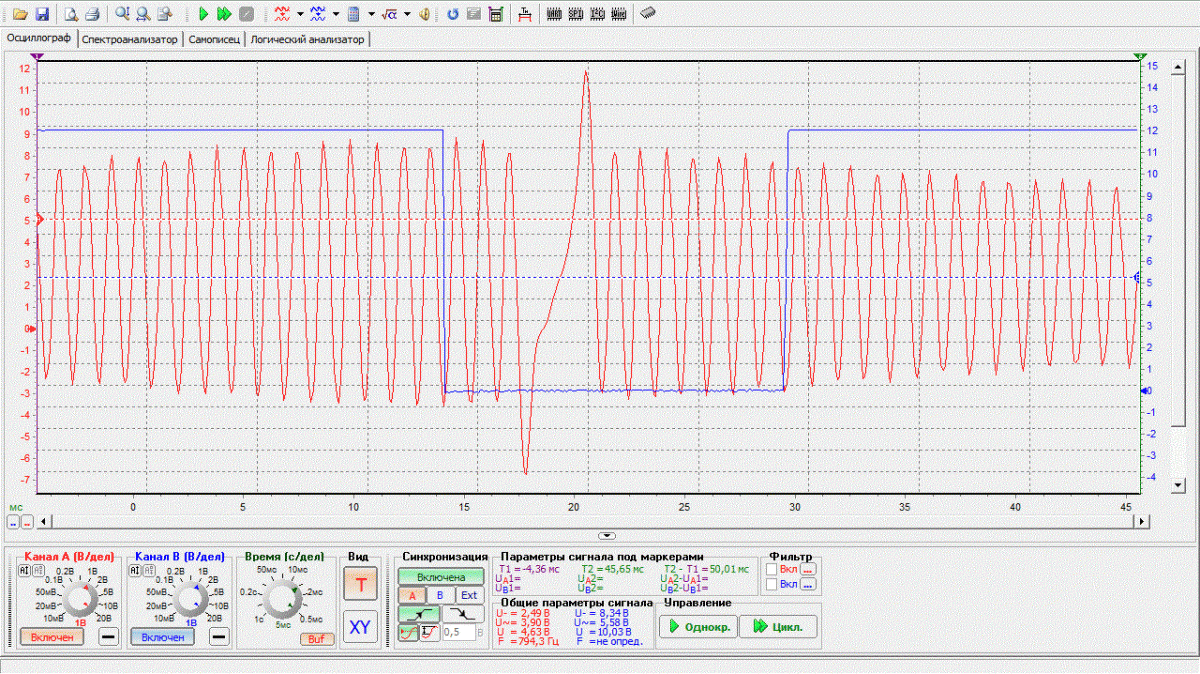Open dropdown arrow next to blue waveform icon

coord(336,14)
